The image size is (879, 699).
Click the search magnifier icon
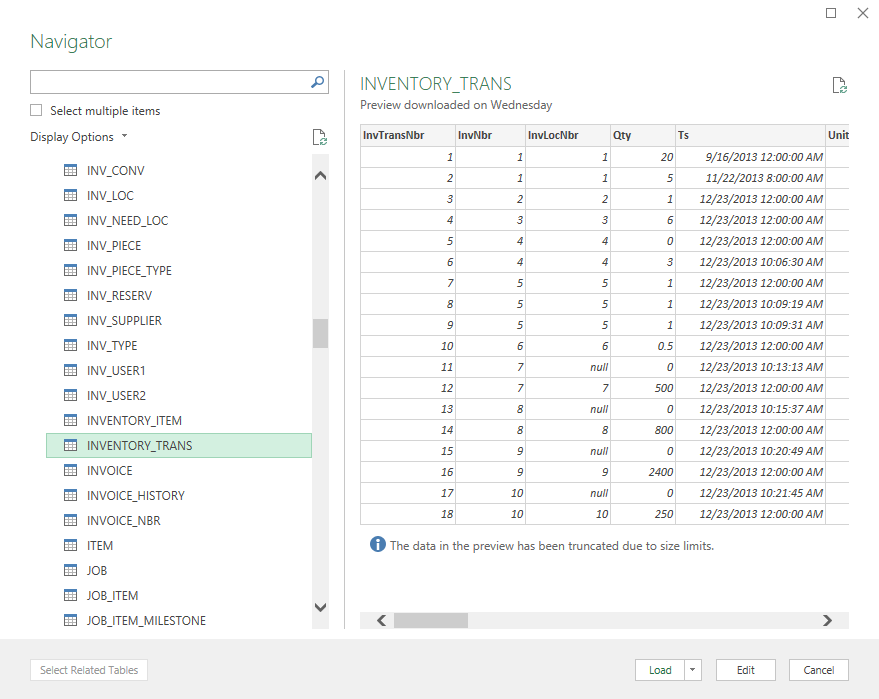coord(317,82)
